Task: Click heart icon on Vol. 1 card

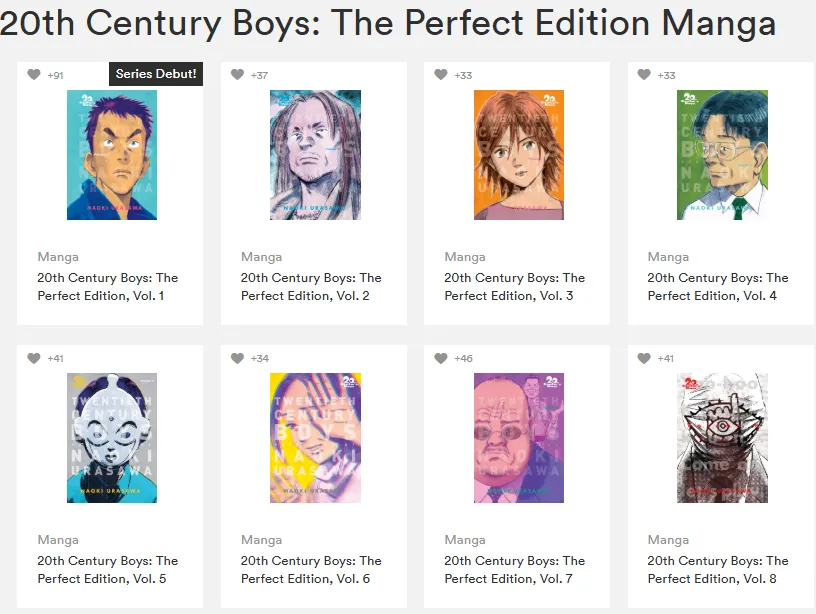Action: tap(34, 75)
